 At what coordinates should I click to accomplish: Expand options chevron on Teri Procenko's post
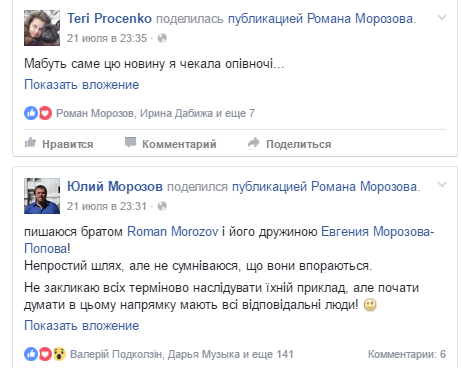pos(442,17)
